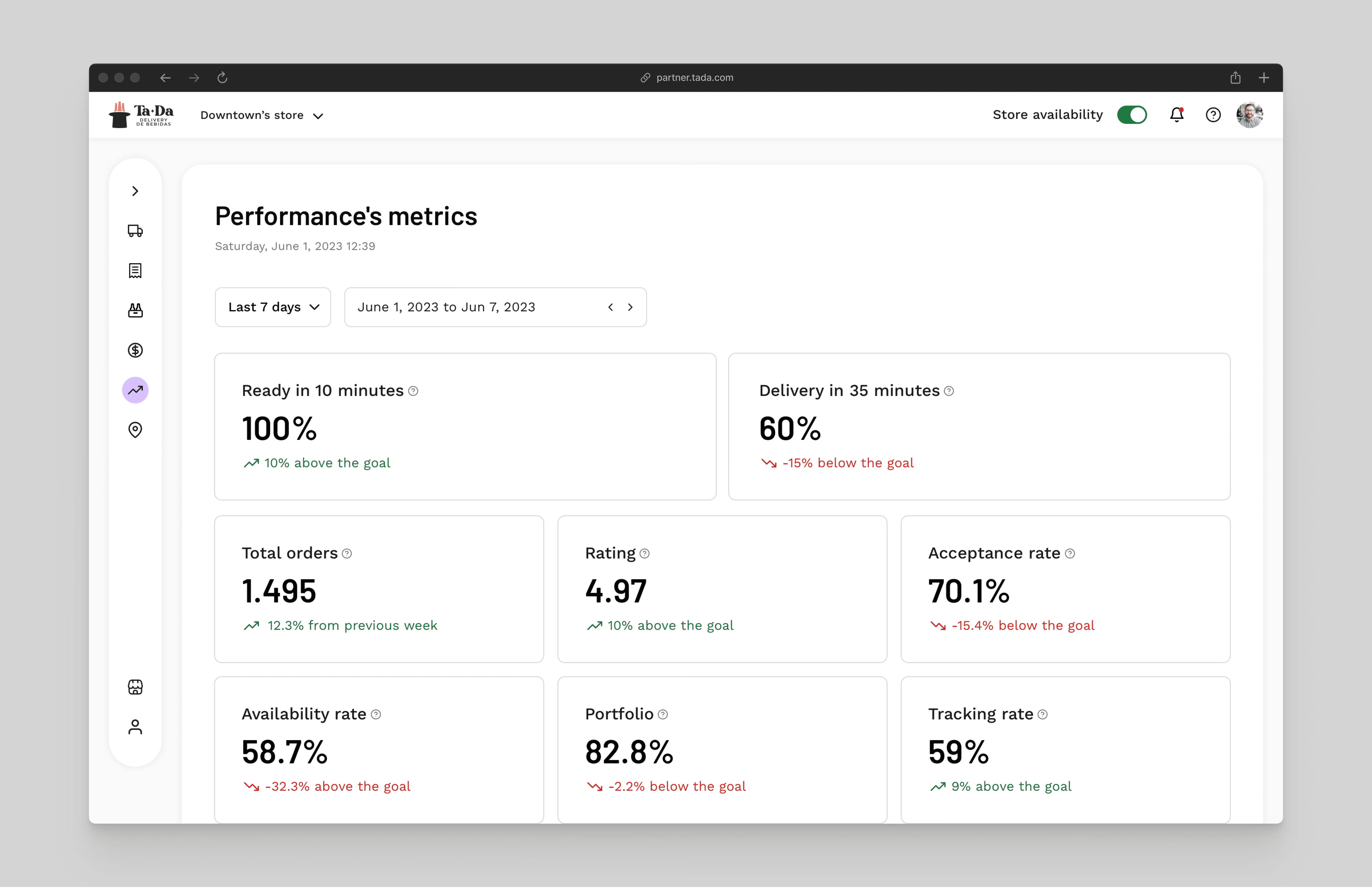Go to previous date range arrow

tap(611, 307)
